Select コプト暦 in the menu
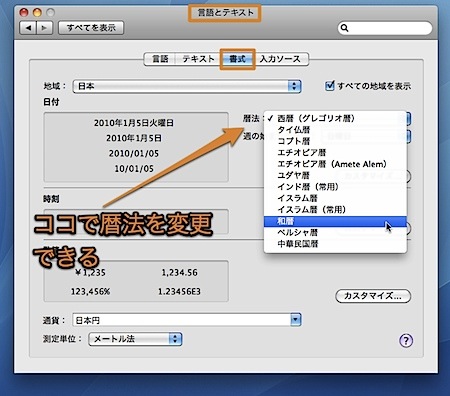 tap(335, 141)
